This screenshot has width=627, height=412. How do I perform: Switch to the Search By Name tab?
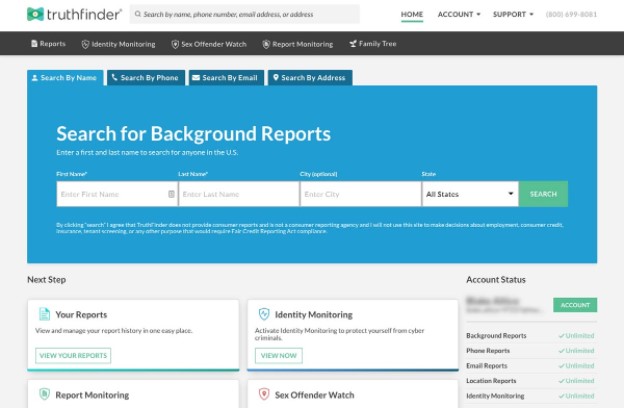coord(65,78)
